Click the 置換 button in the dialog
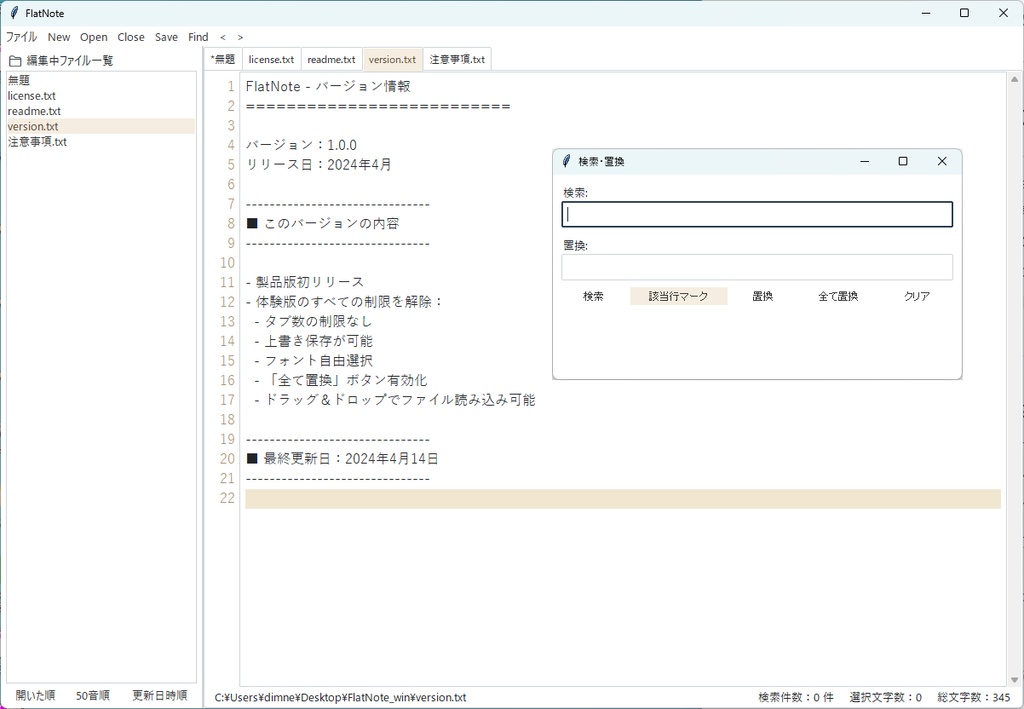The image size is (1024, 709). click(x=763, y=295)
